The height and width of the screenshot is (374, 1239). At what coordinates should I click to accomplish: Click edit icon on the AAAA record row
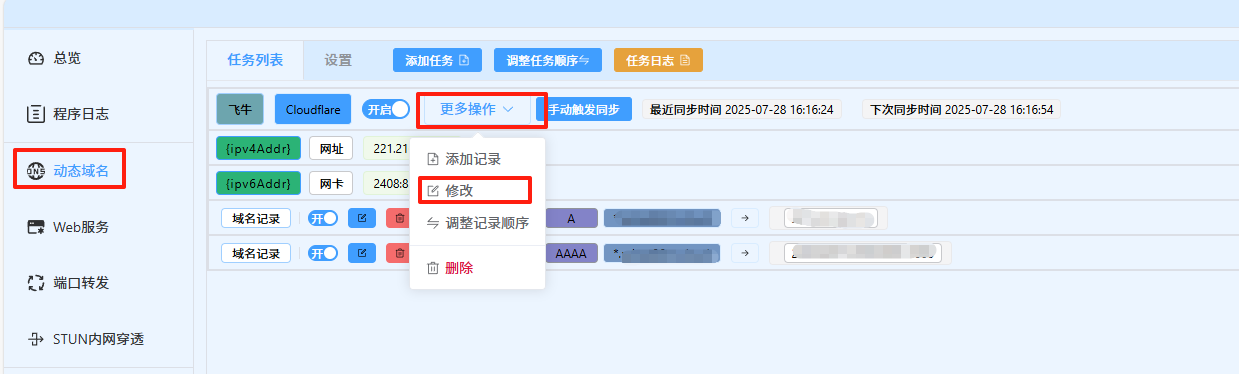[x=362, y=253]
